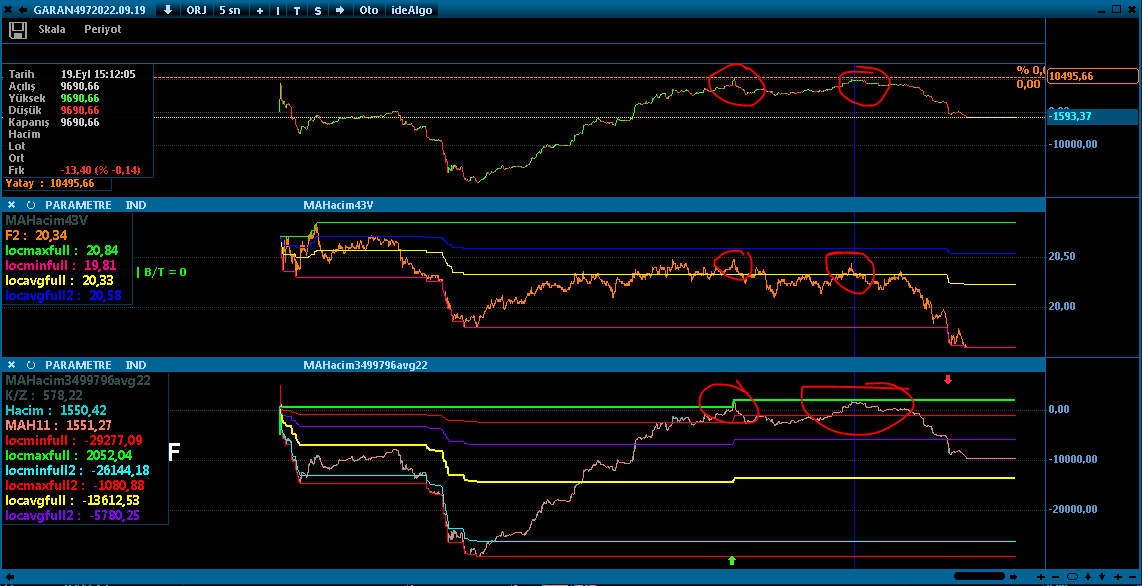
Task: Click the oval reset icon in bottom bar
Action: [1072, 577]
